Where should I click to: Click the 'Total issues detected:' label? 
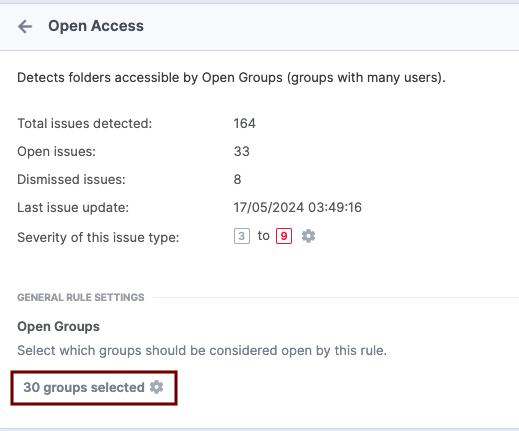(85, 124)
